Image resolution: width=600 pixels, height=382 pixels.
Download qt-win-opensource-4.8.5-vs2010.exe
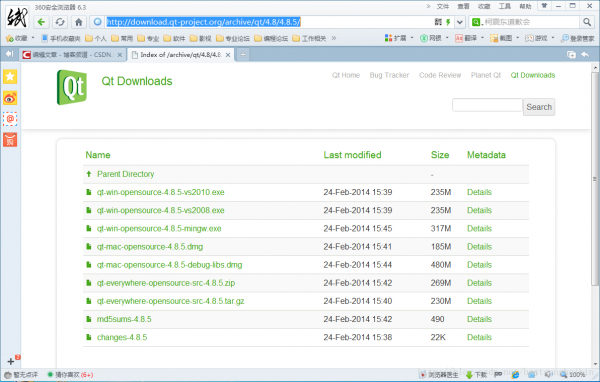[161, 192]
